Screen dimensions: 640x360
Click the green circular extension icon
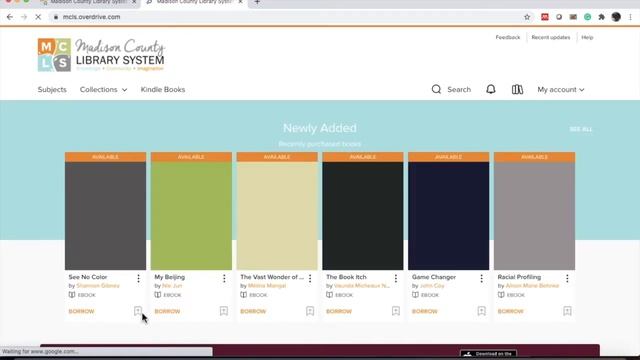point(587,17)
